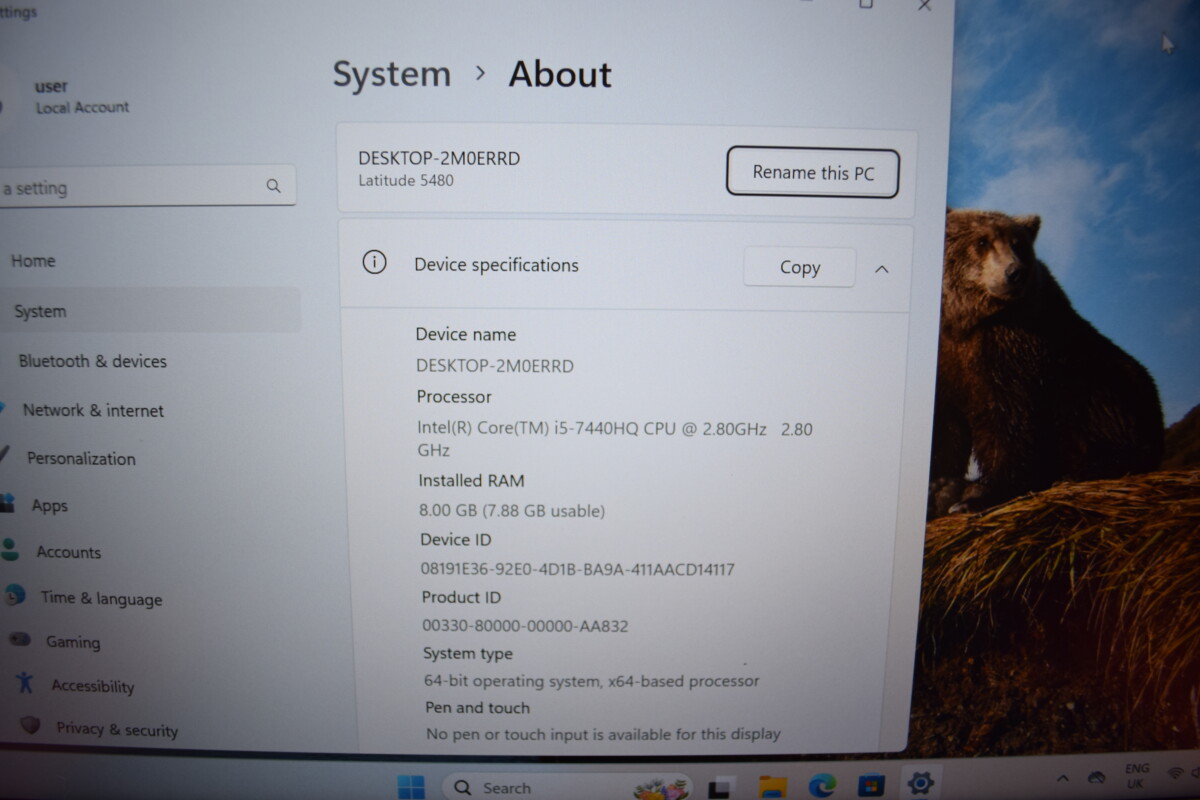Viewport: 1200px width, 800px height.
Task: Collapse the Device specifications section
Action: click(881, 269)
